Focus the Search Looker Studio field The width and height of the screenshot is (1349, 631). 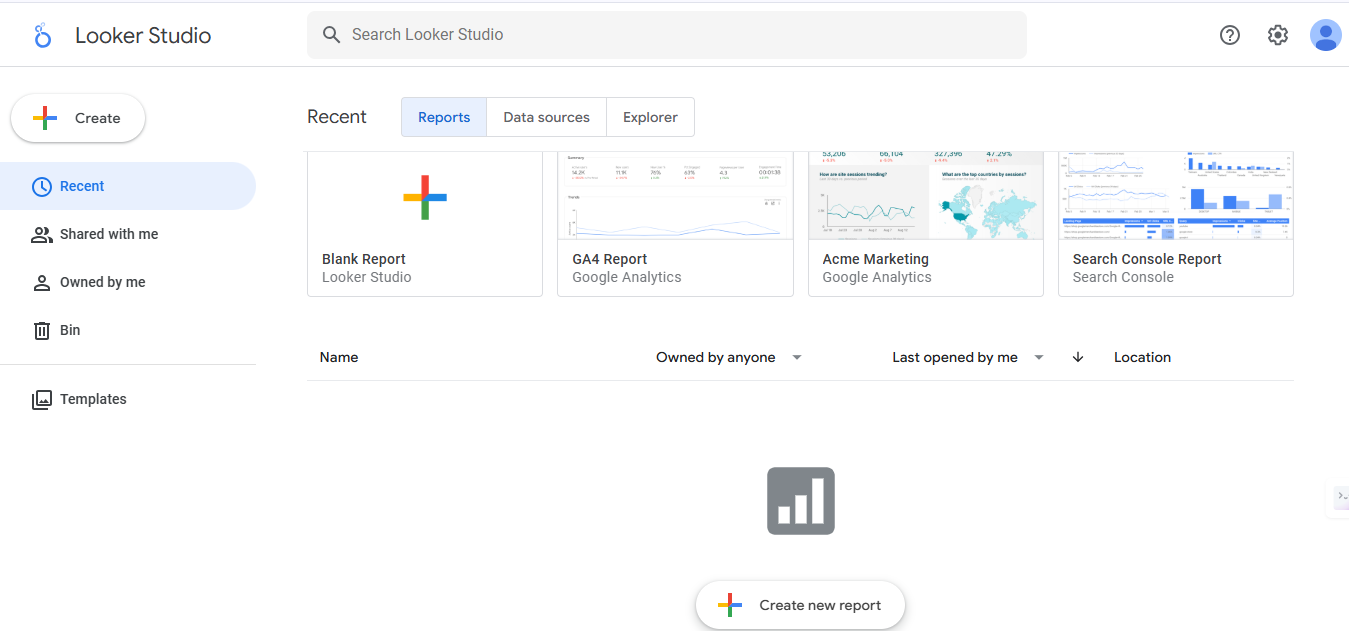(667, 35)
